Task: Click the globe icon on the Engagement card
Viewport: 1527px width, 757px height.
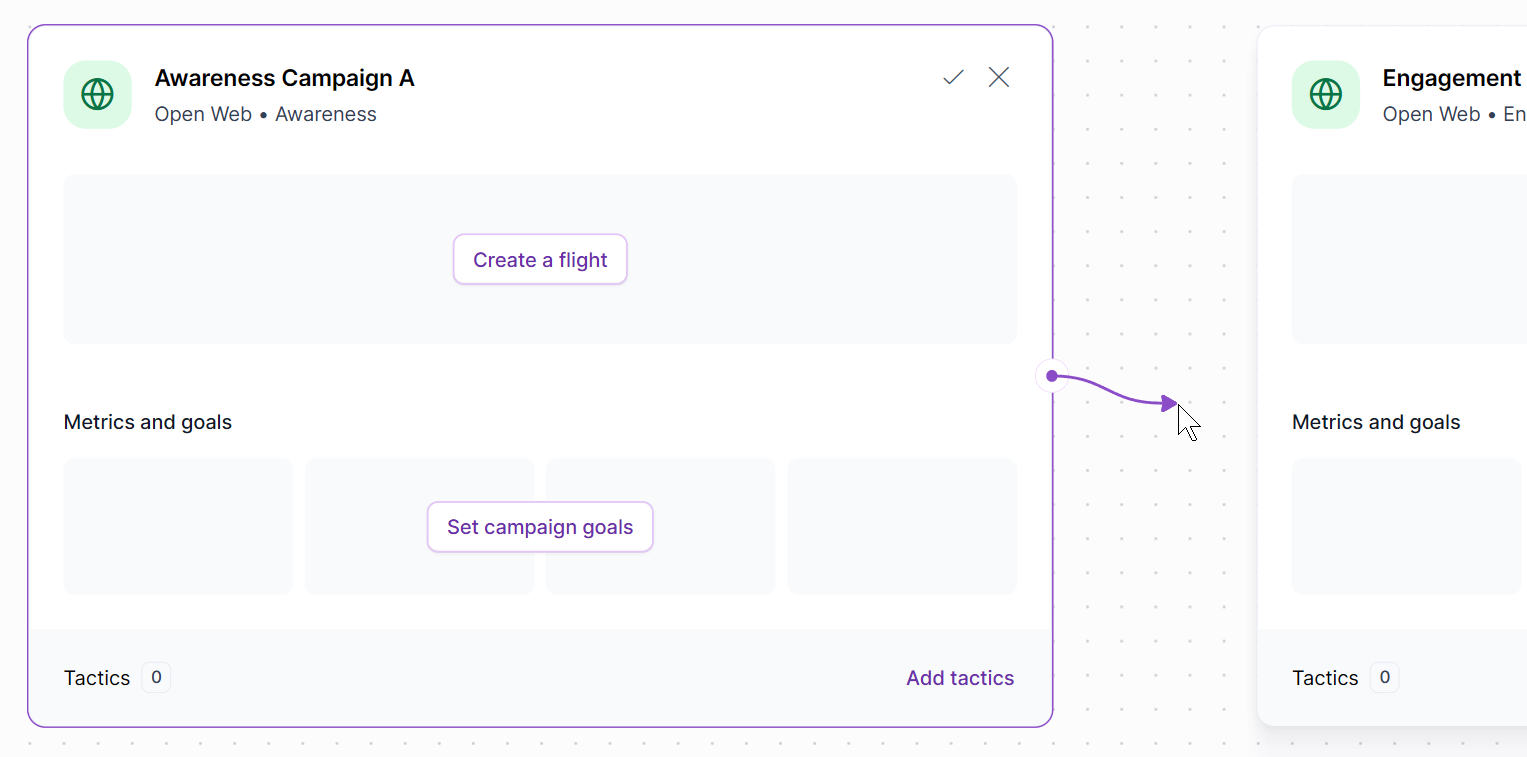Action: click(1325, 95)
